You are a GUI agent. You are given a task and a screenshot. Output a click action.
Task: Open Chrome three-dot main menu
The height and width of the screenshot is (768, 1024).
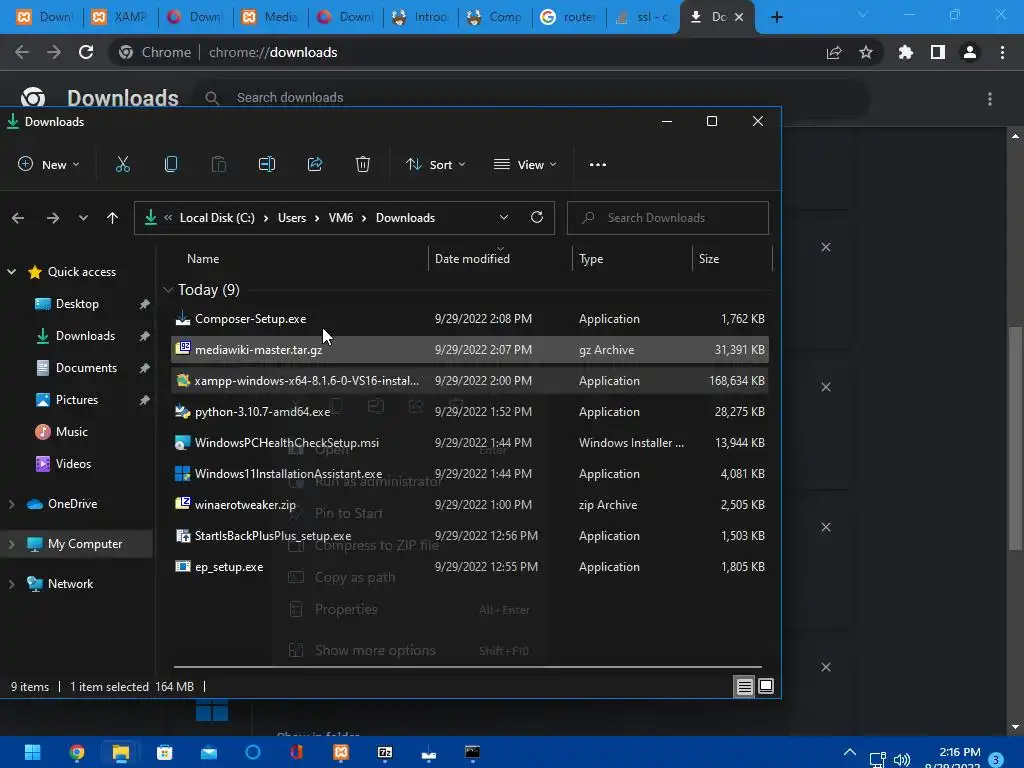coord(1002,52)
